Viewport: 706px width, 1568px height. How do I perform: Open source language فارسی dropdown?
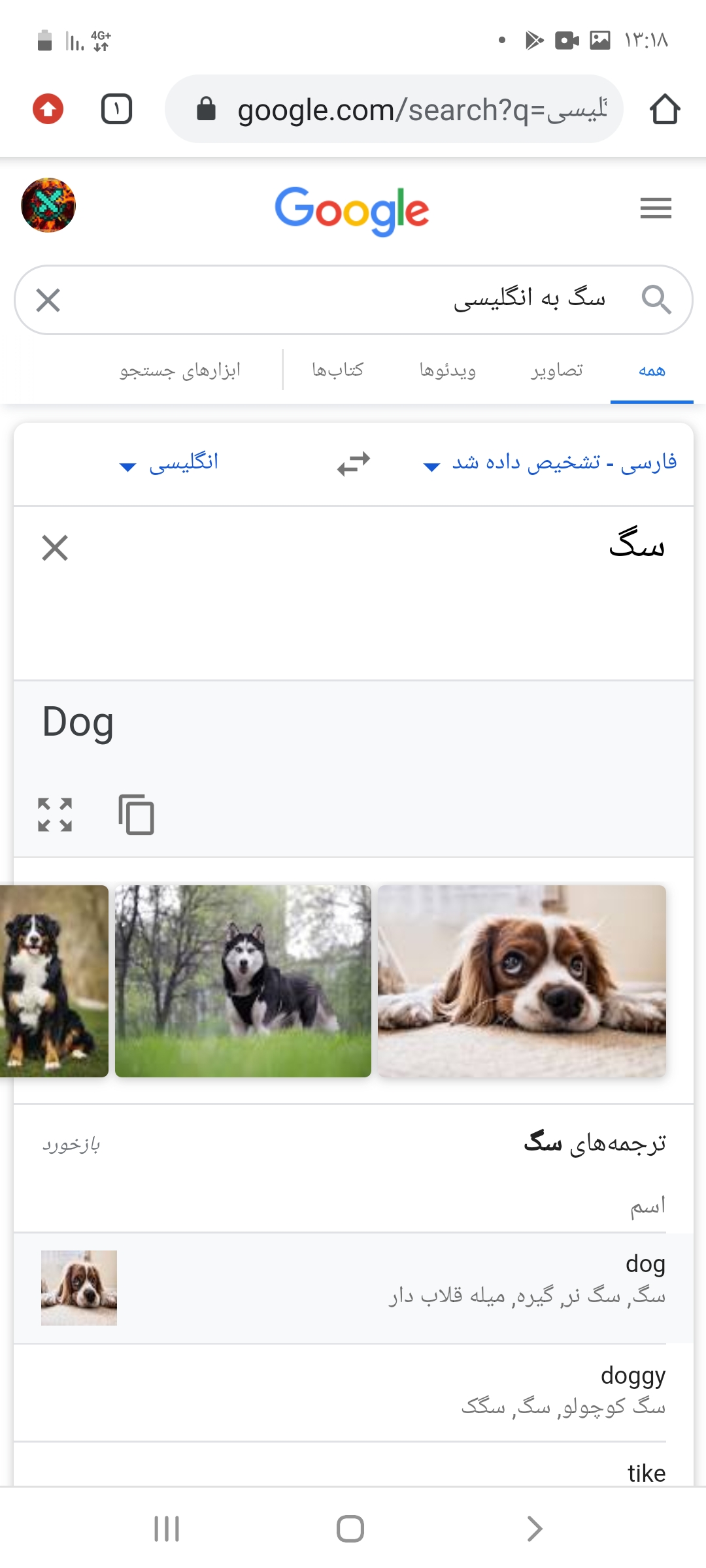click(550, 463)
